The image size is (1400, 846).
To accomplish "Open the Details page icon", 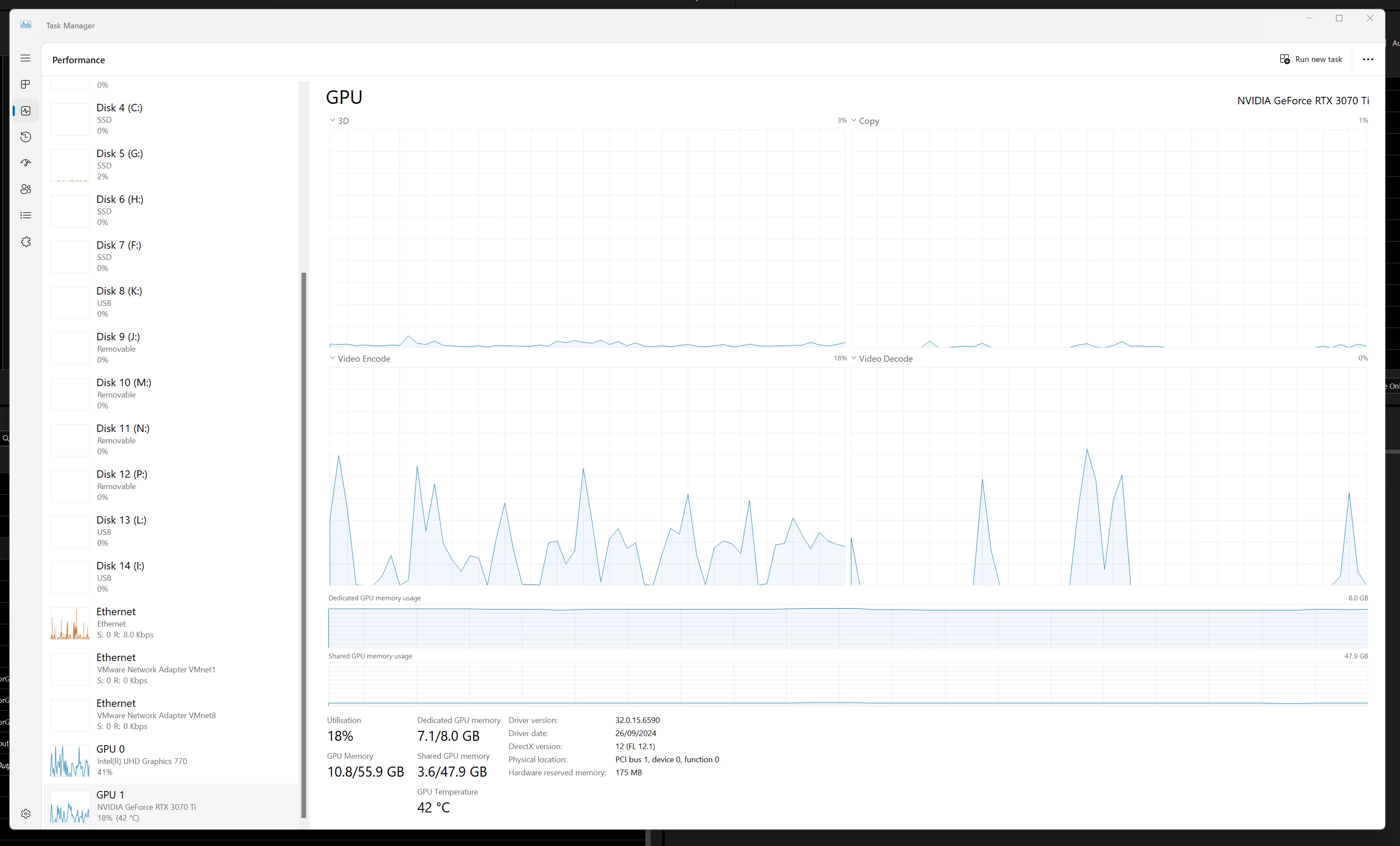I will point(25,216).
